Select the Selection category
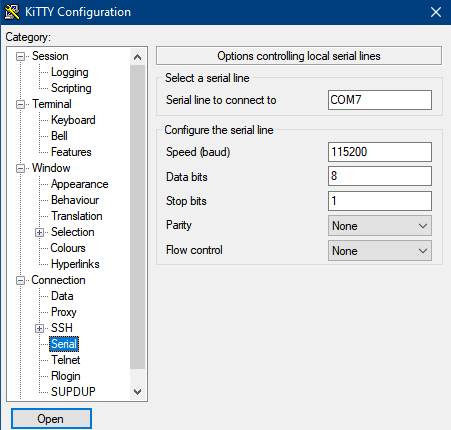 pos(73,232)
